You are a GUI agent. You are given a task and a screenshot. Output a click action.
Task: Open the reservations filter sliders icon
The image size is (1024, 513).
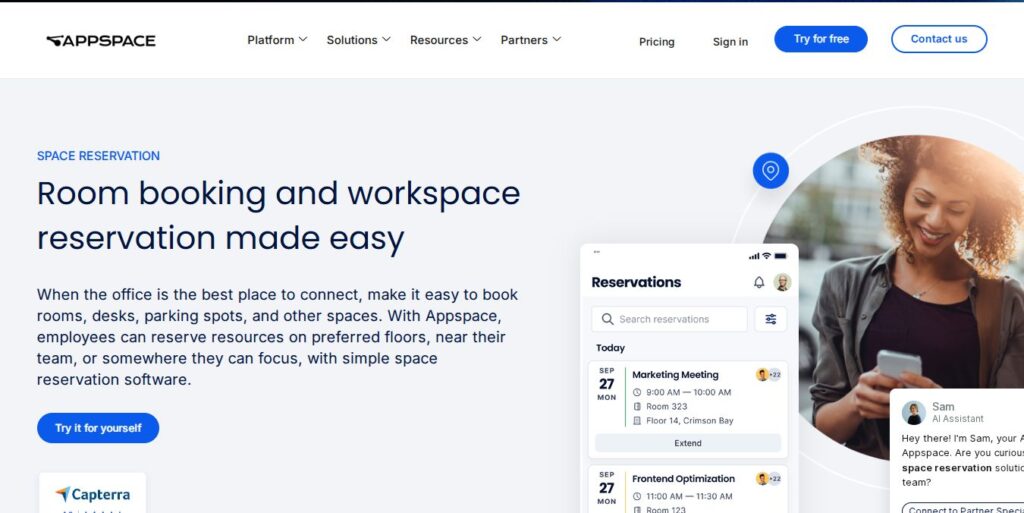[771, 319]
